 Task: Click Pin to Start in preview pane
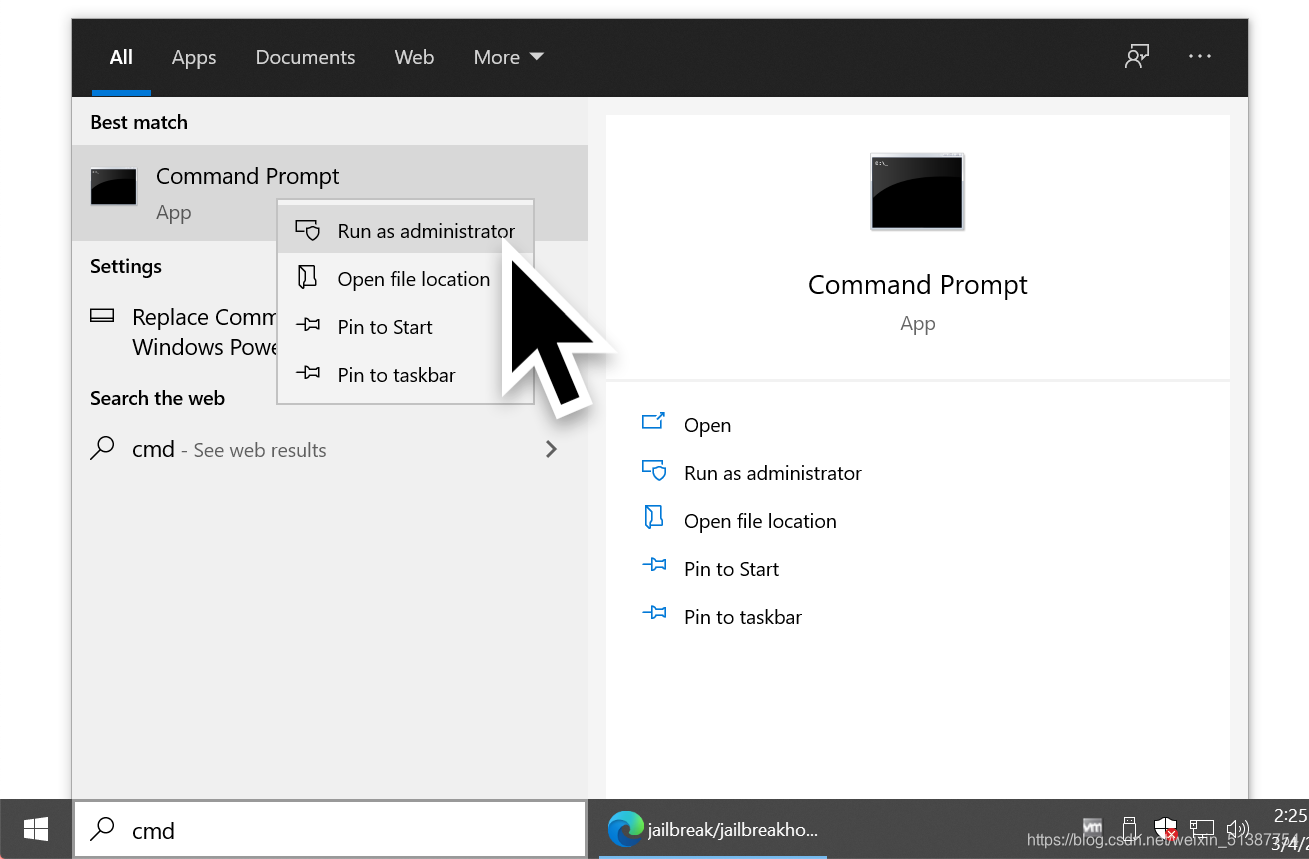pyautogui.click(x=731, y=569)
